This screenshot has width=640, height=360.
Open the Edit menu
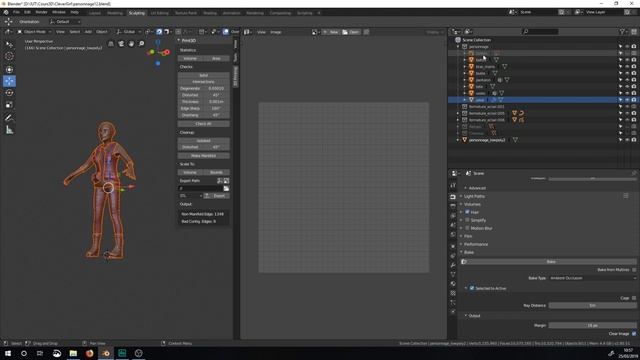pos(27,12)
